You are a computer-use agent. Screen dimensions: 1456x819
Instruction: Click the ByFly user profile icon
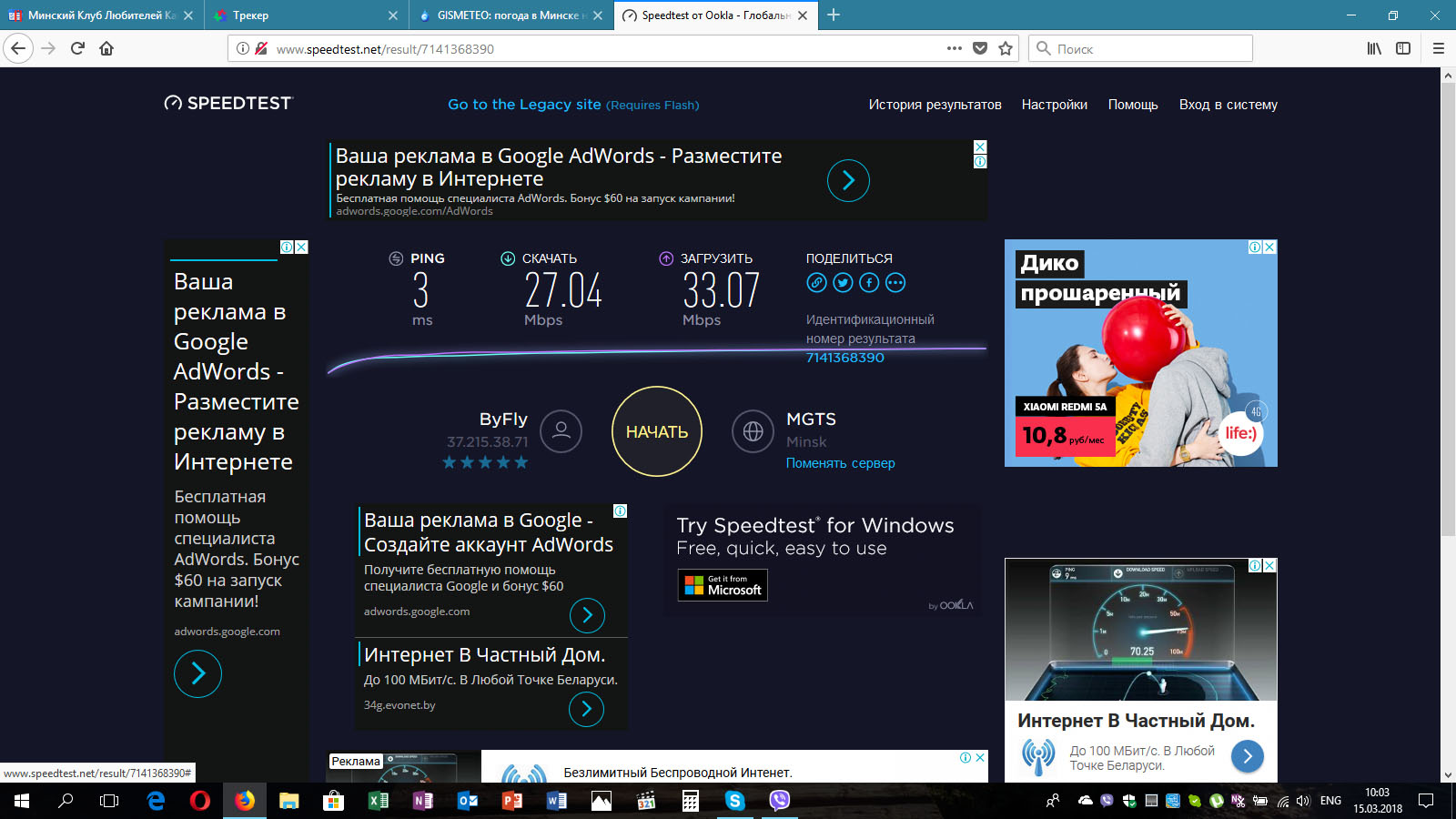pos(561,431)
